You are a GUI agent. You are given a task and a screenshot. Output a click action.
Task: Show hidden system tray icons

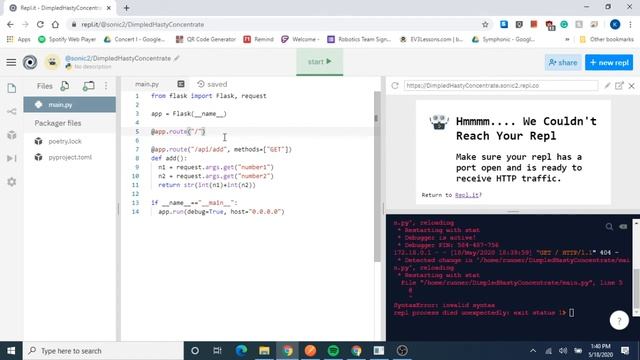point(533,351)
